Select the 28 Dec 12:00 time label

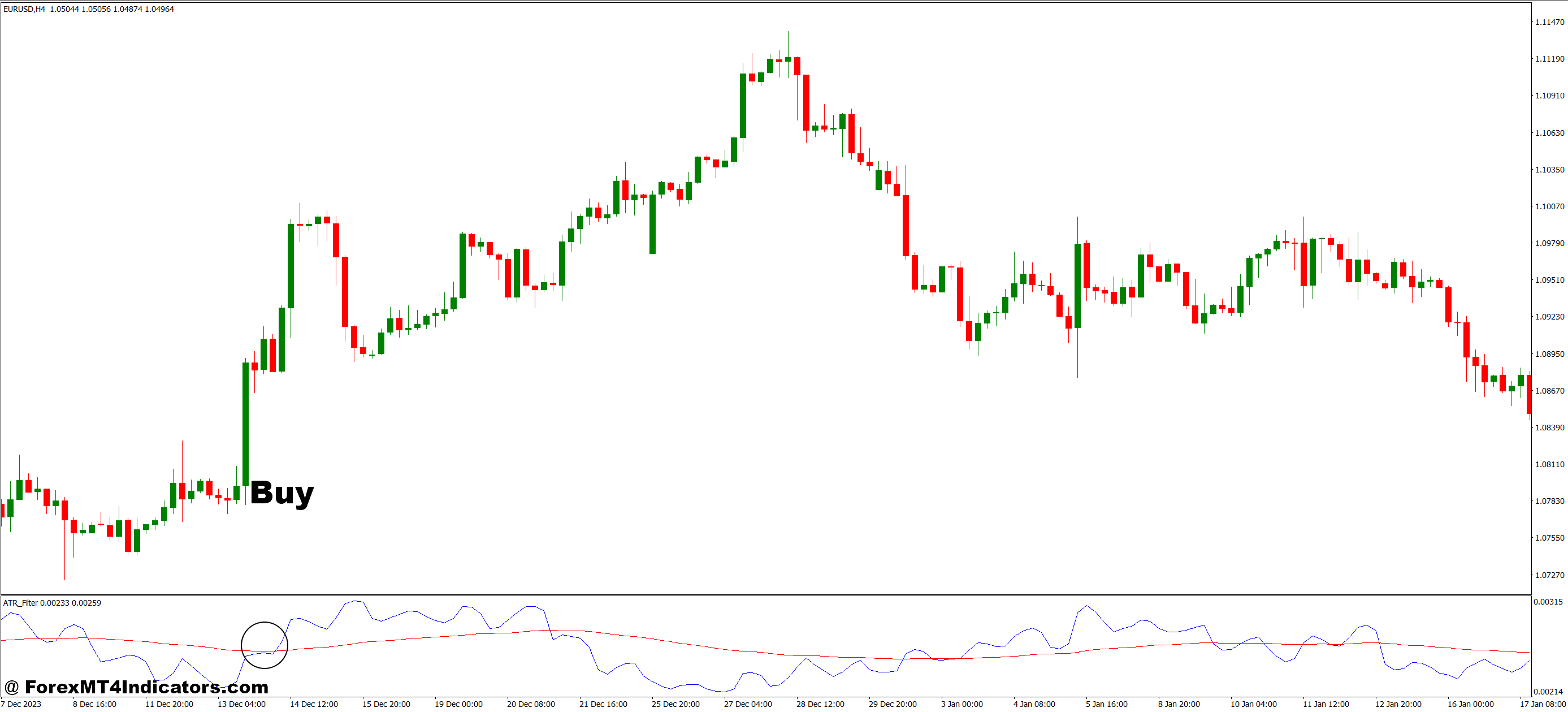(820, 704)
